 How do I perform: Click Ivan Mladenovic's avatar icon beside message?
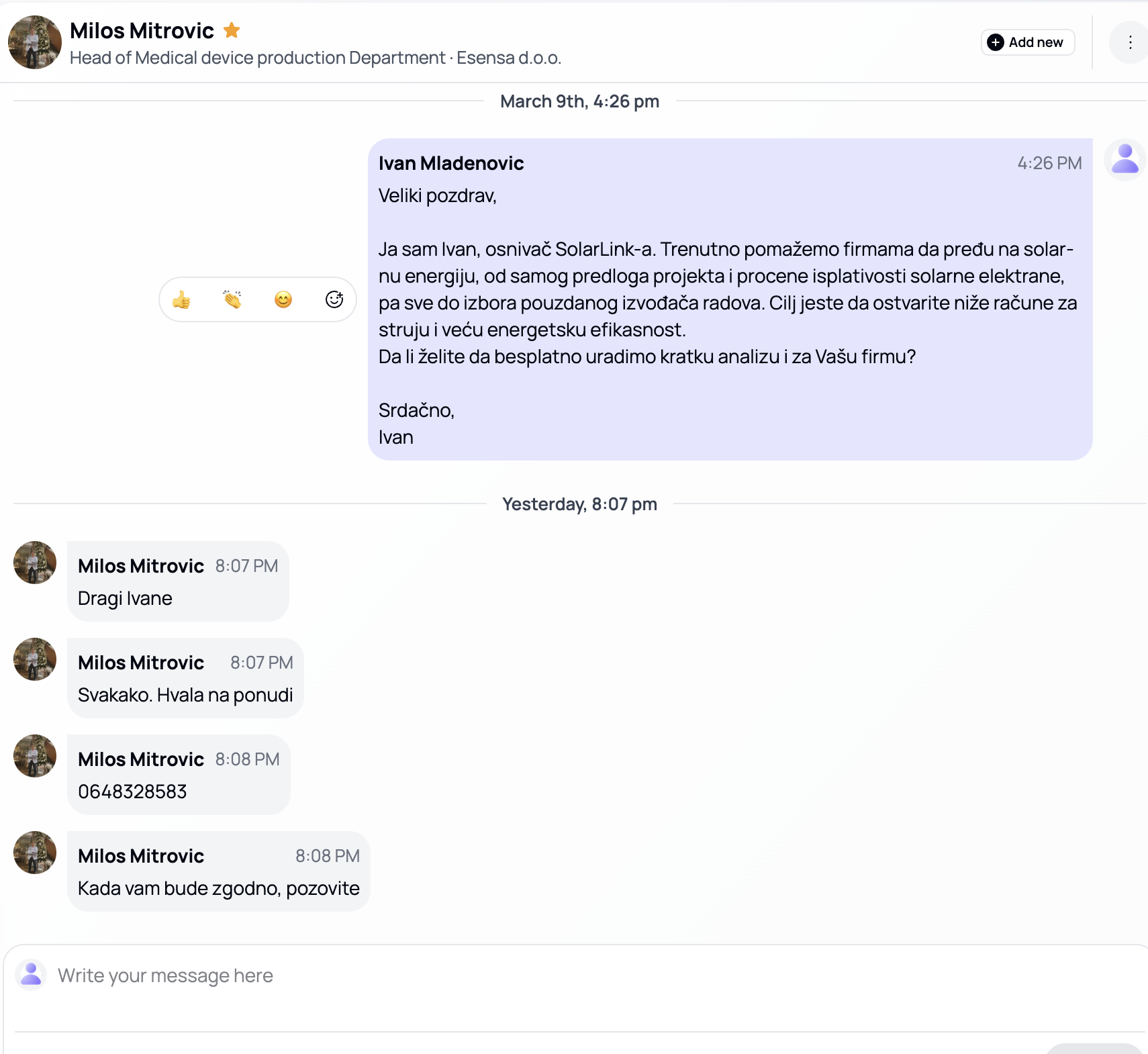point(1125,160)
